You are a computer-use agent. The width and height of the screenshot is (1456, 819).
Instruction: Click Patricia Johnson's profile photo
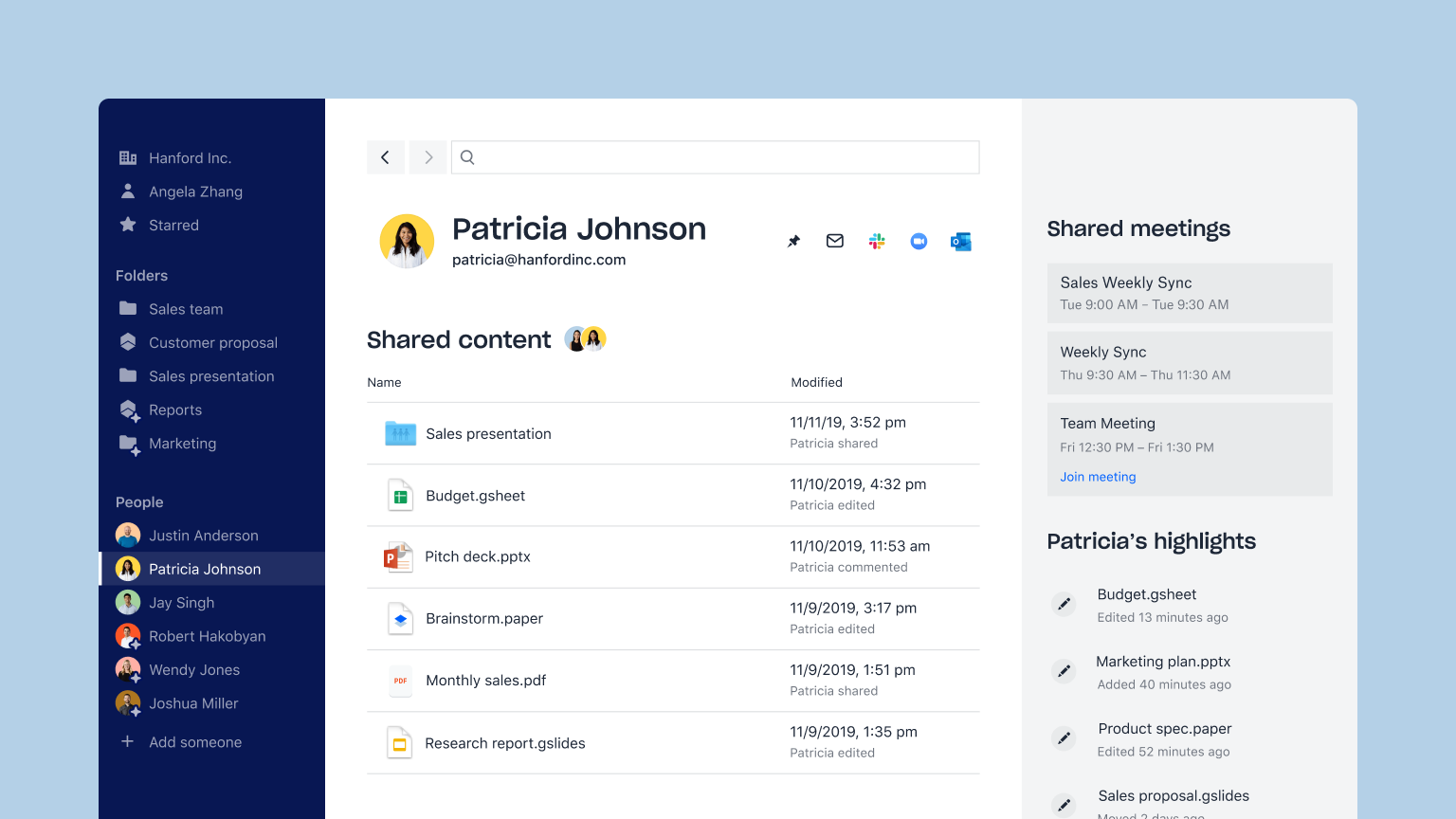(x=407, y=242)
